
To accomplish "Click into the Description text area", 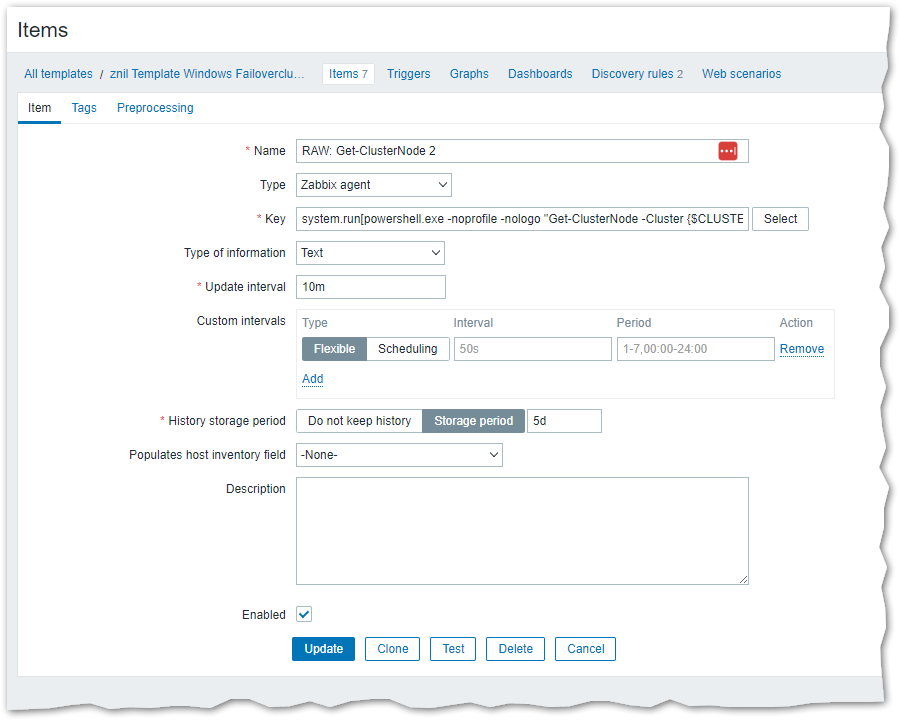I will point(521,530).
